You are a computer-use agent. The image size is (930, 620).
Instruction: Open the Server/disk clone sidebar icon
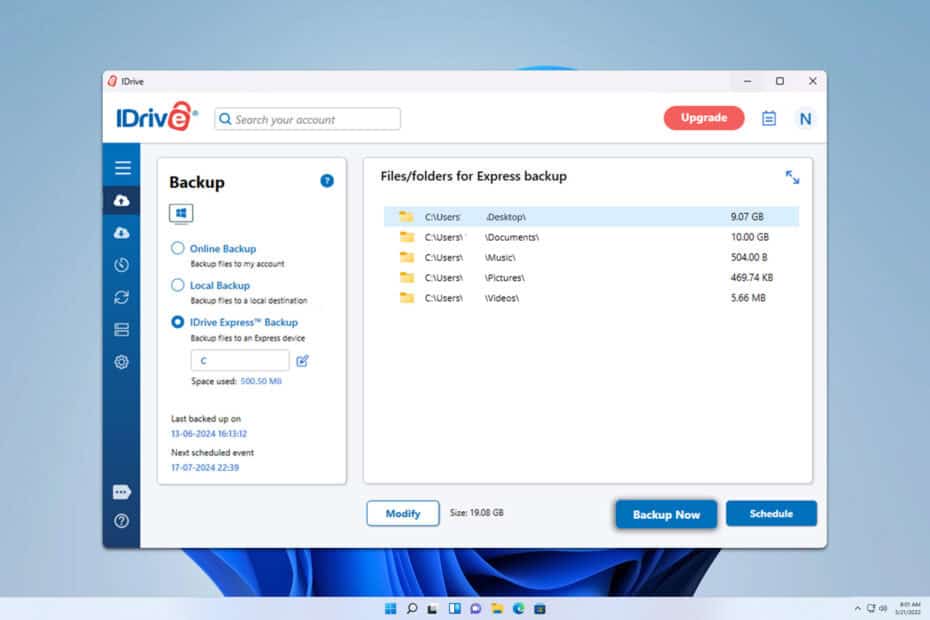pyautogui.click(x=122, y=329)
